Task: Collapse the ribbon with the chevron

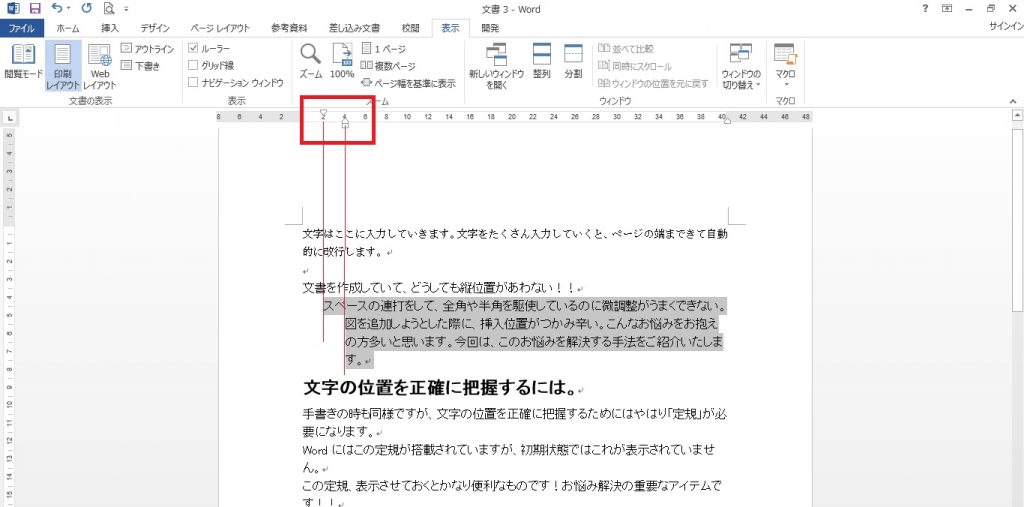Action: point(1013,101)
